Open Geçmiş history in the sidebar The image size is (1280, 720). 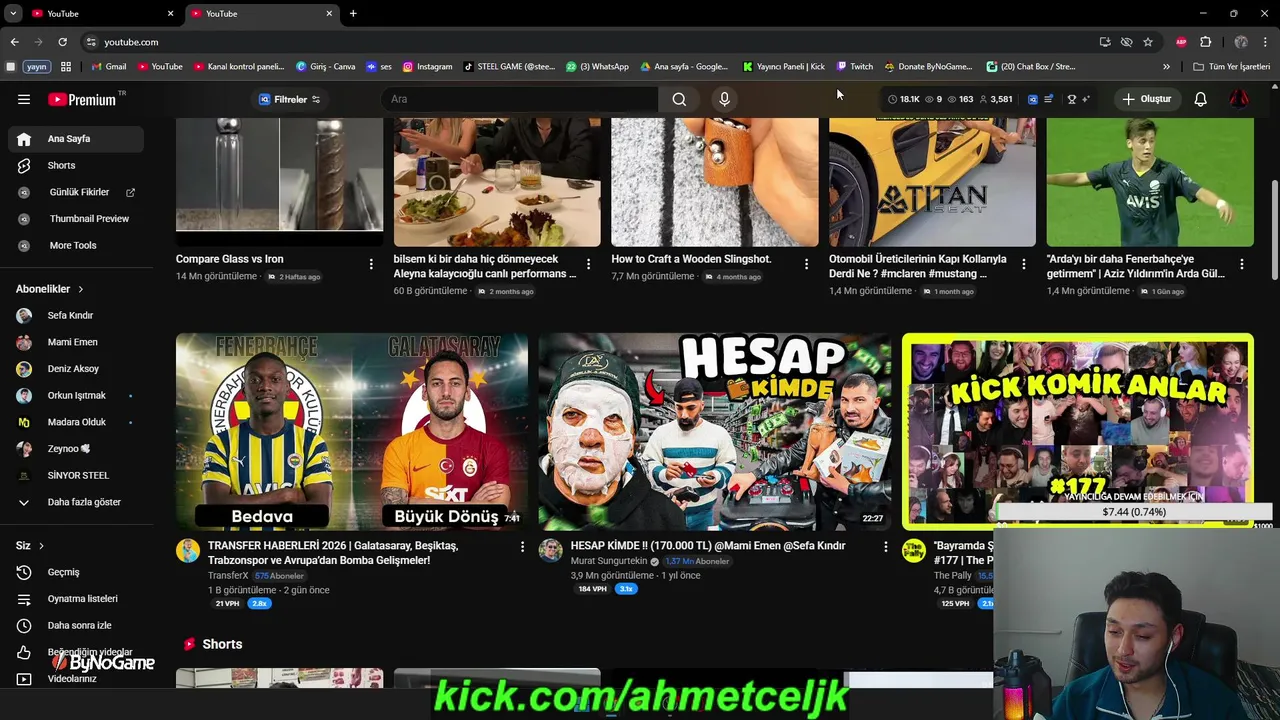point(76,572)
